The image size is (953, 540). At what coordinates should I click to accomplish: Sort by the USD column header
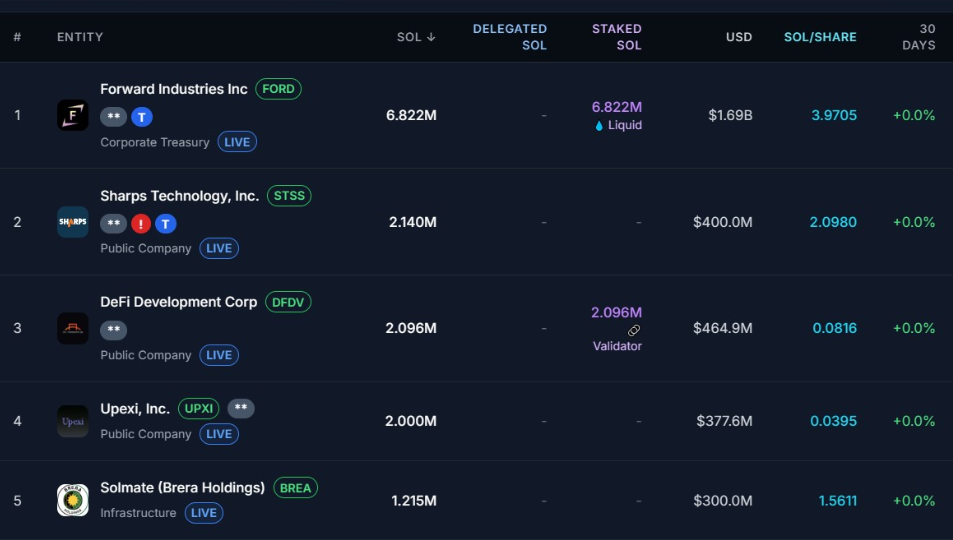[738, 37]
